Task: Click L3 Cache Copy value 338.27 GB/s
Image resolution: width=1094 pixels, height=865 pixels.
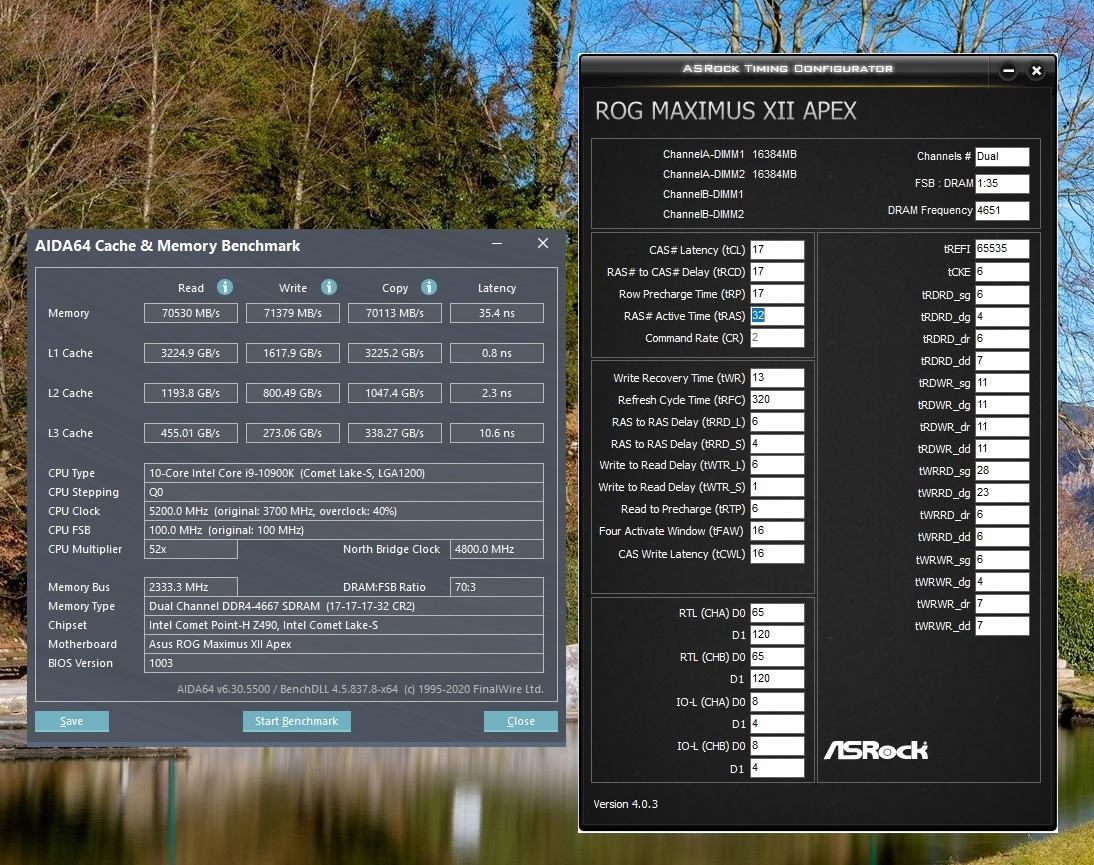Action: pos(395,432)
